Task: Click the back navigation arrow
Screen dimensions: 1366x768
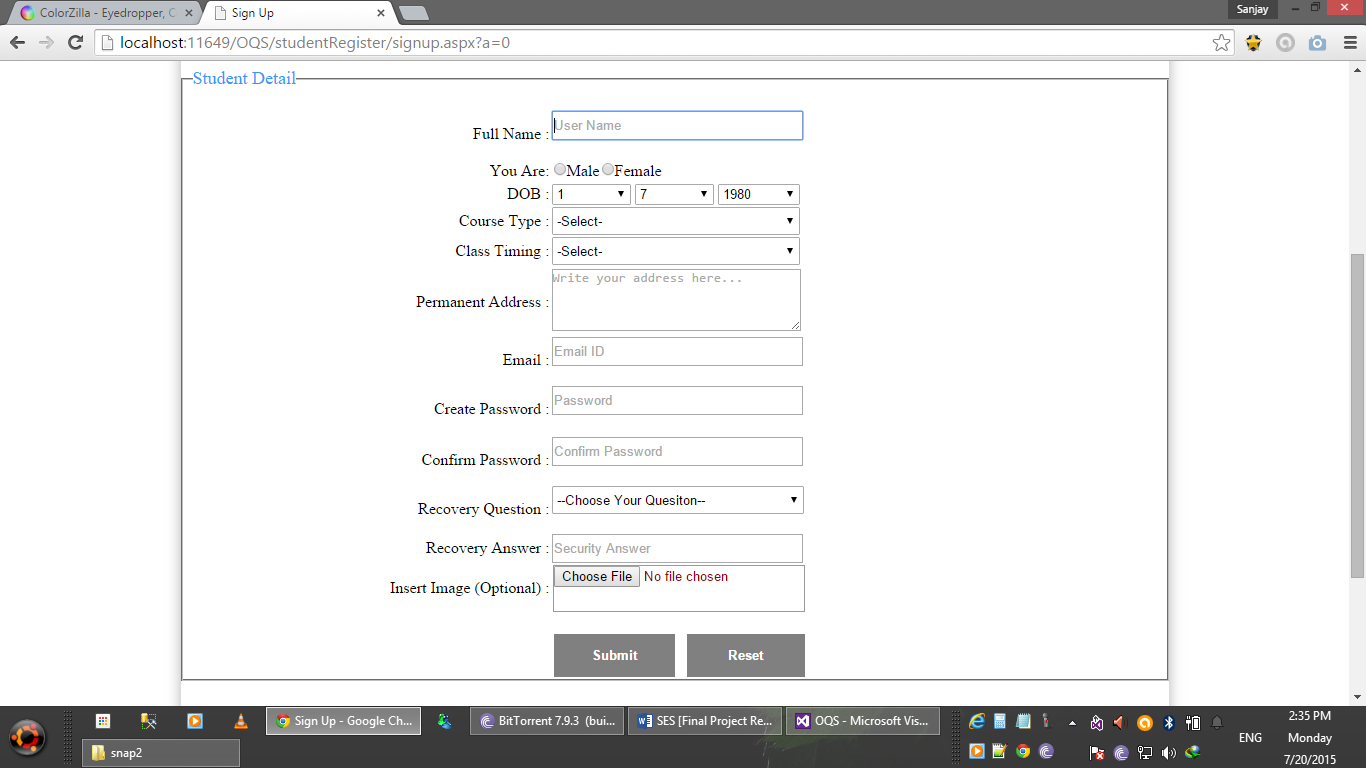Action: (18, 43)
